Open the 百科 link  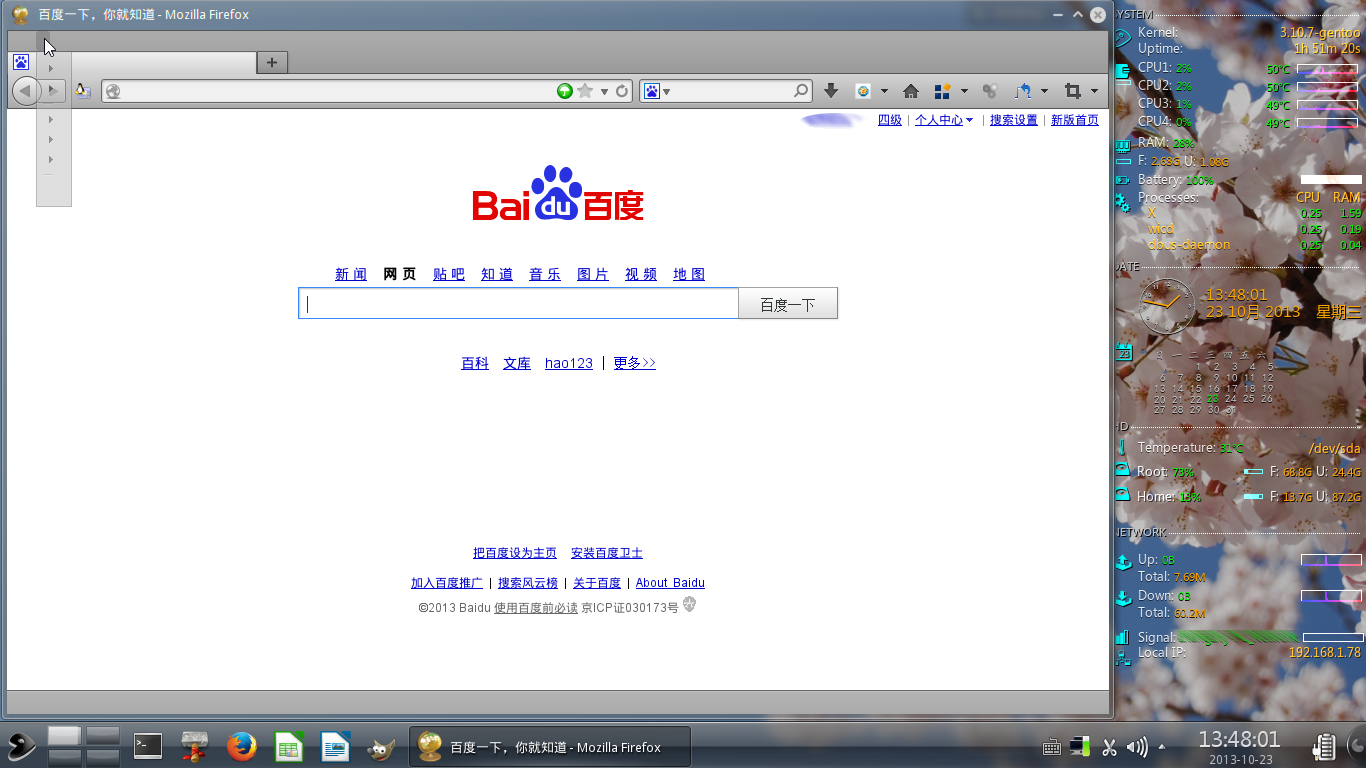[475, 363]
